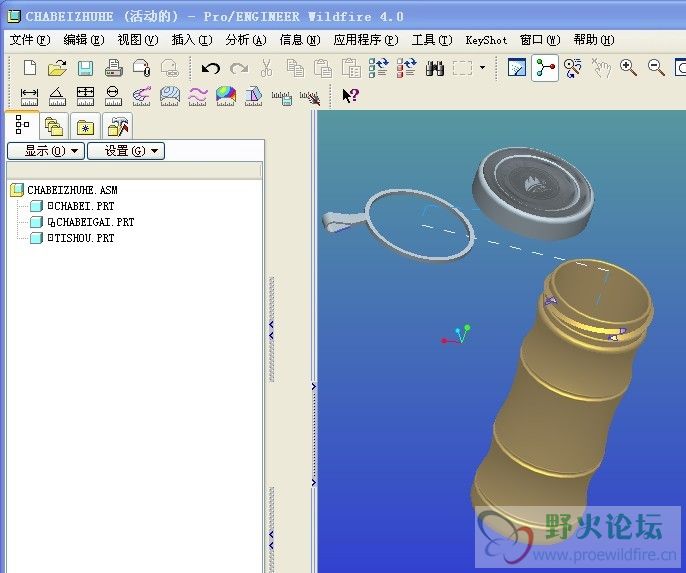Click the New file icon
Screen dimensions: 686x573
click(30, 68)
